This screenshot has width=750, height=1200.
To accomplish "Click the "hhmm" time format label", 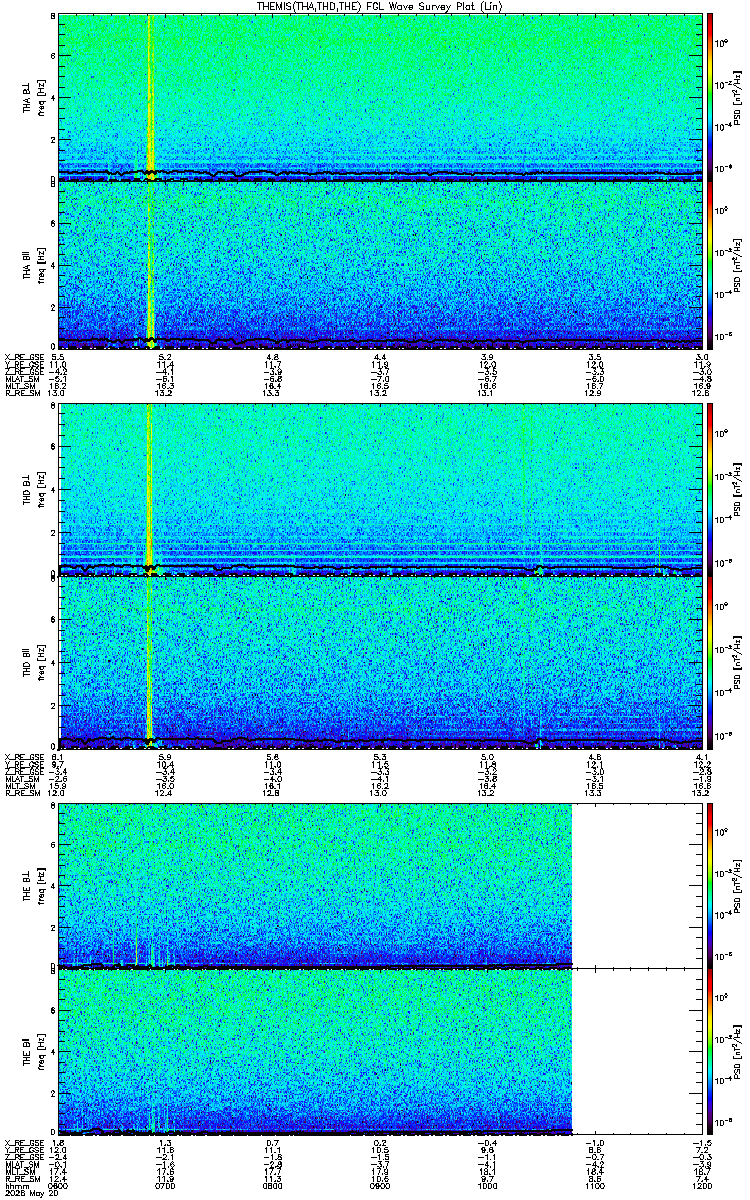I will pos(15,1186).
